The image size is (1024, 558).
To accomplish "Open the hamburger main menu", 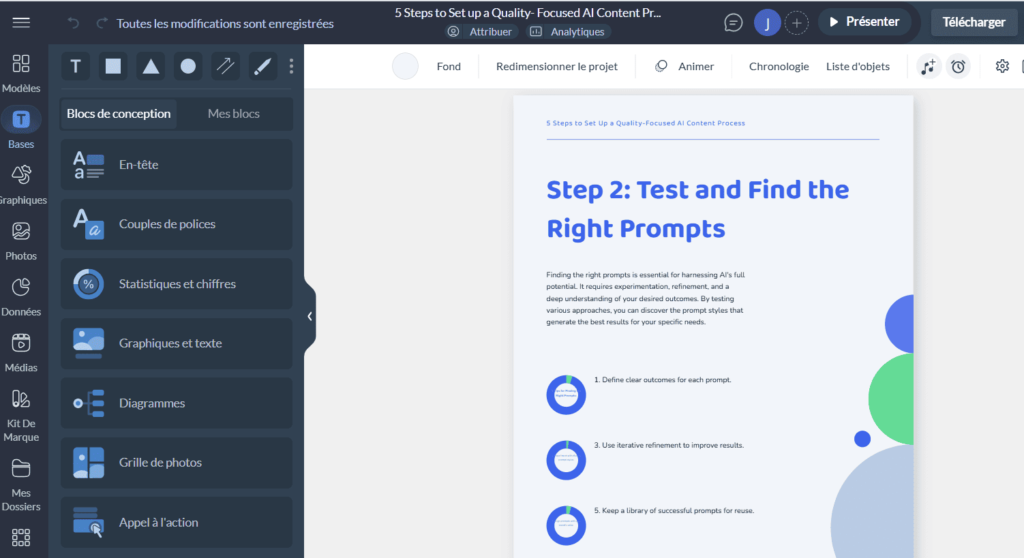I will [21, 22].
